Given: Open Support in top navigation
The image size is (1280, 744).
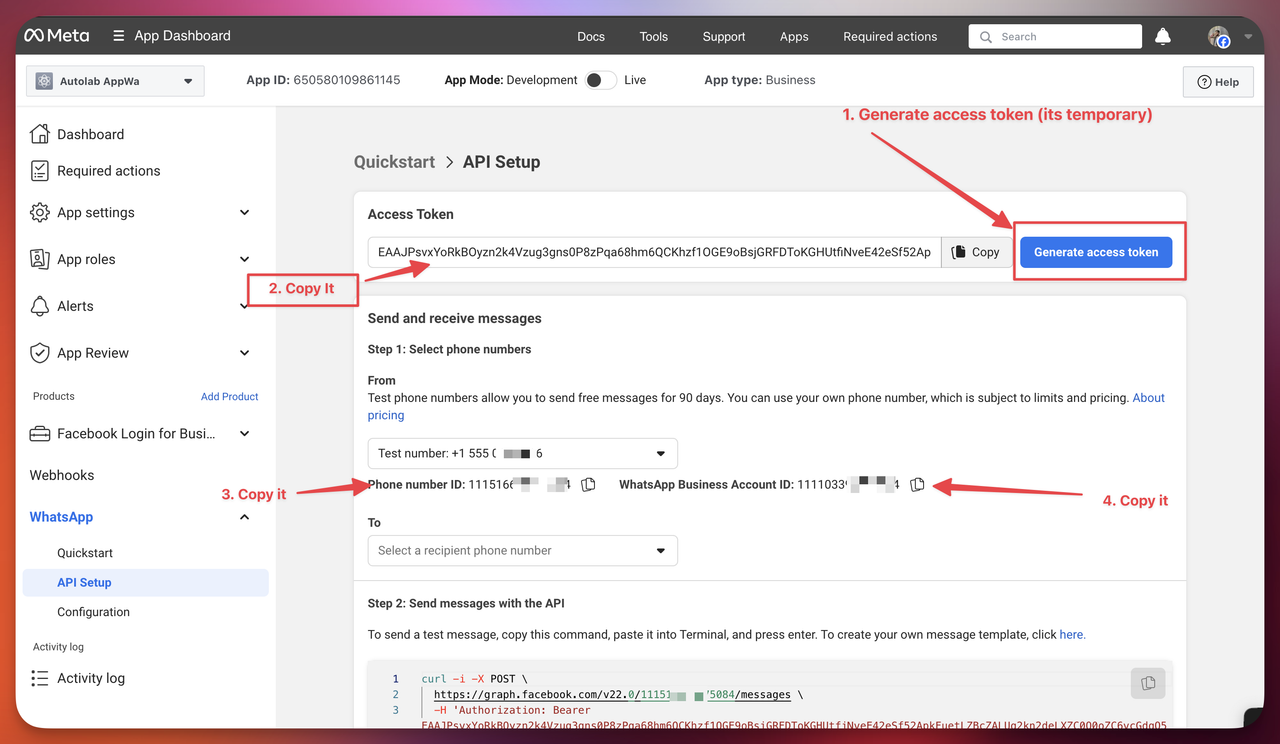Looking at the screenshot, I should (724, 36).
